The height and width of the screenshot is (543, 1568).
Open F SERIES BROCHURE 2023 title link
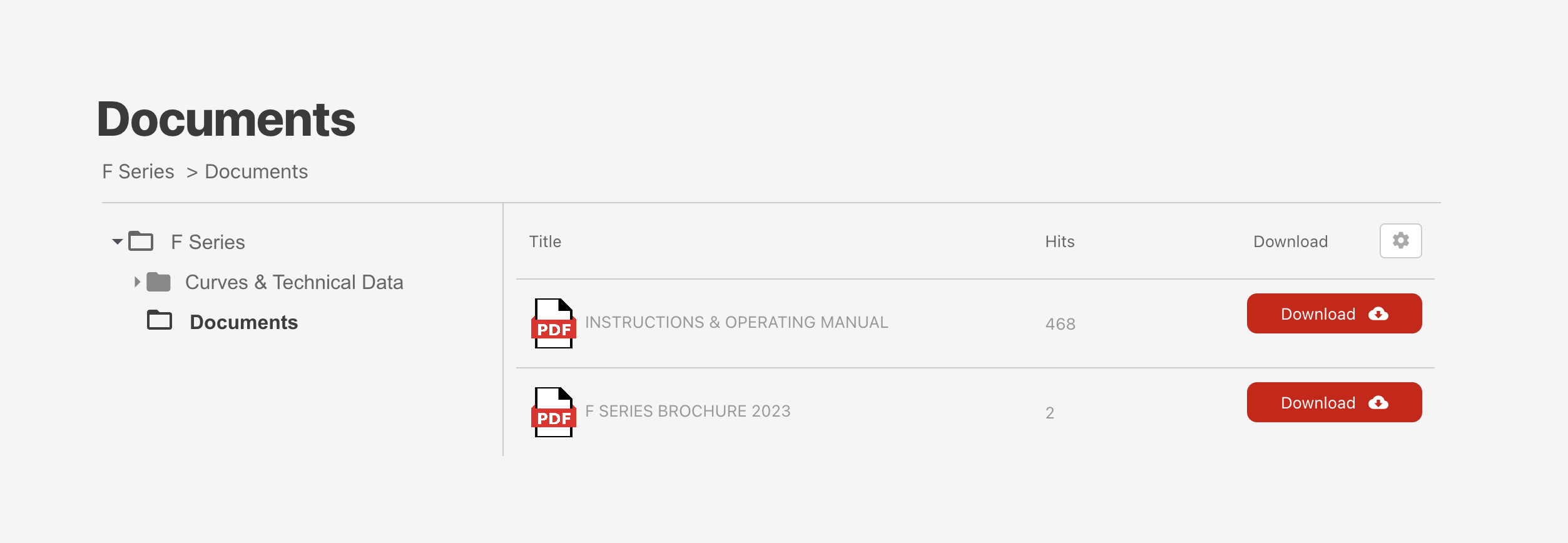688,411
